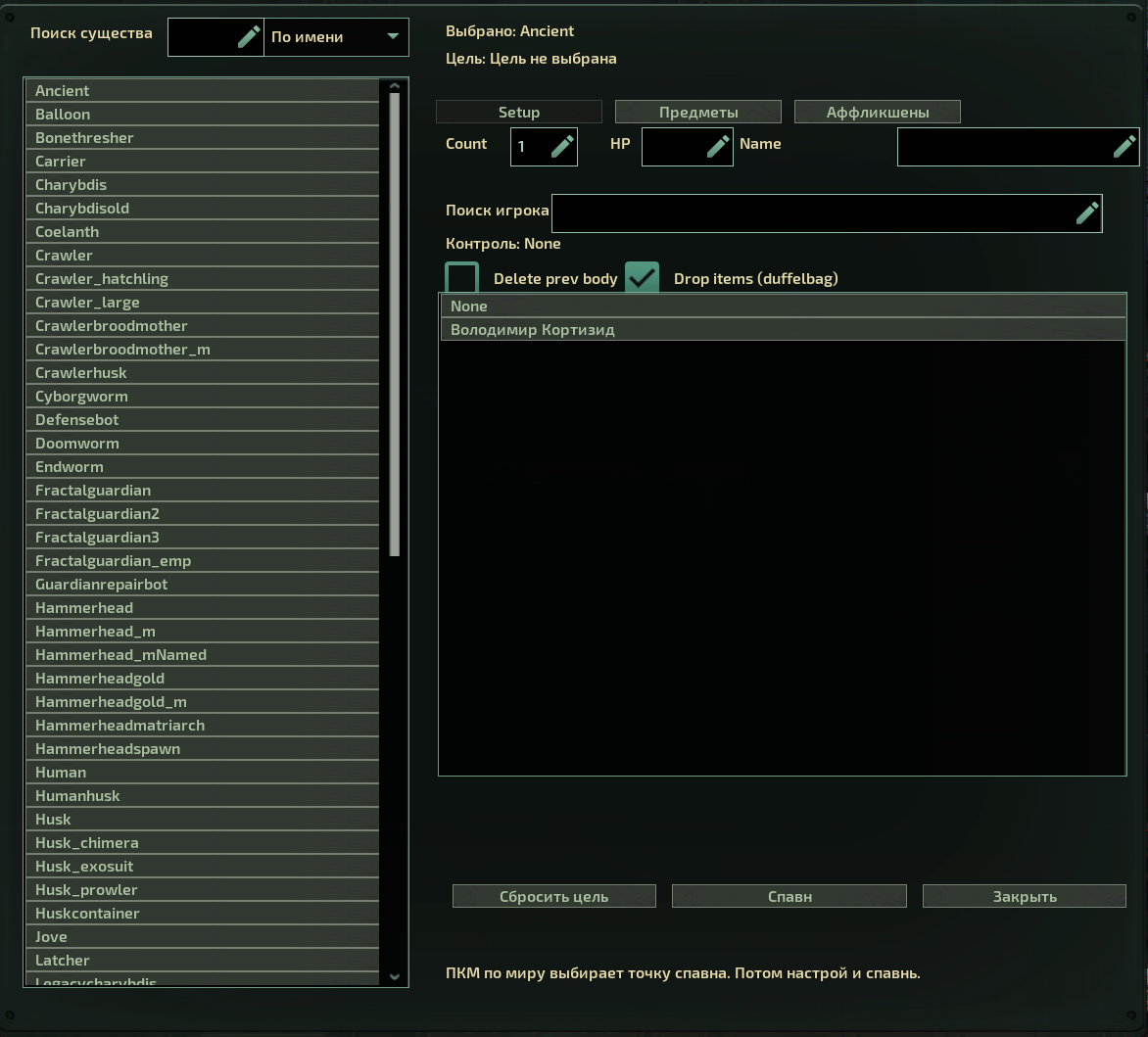The width and height of the screenshot is (1148, 1037).
Task: Select Carrier creature
Action: coord(203,161)
